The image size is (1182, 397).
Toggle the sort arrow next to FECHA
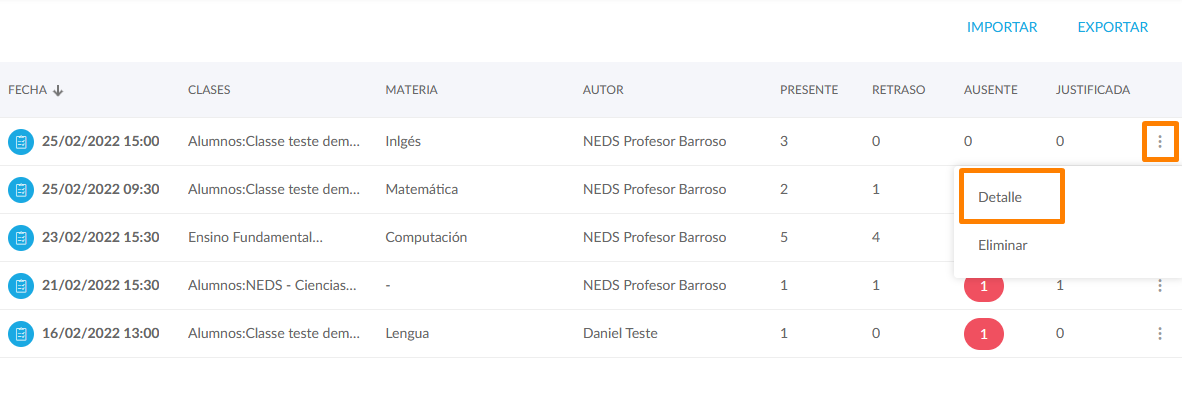[58, 90]
